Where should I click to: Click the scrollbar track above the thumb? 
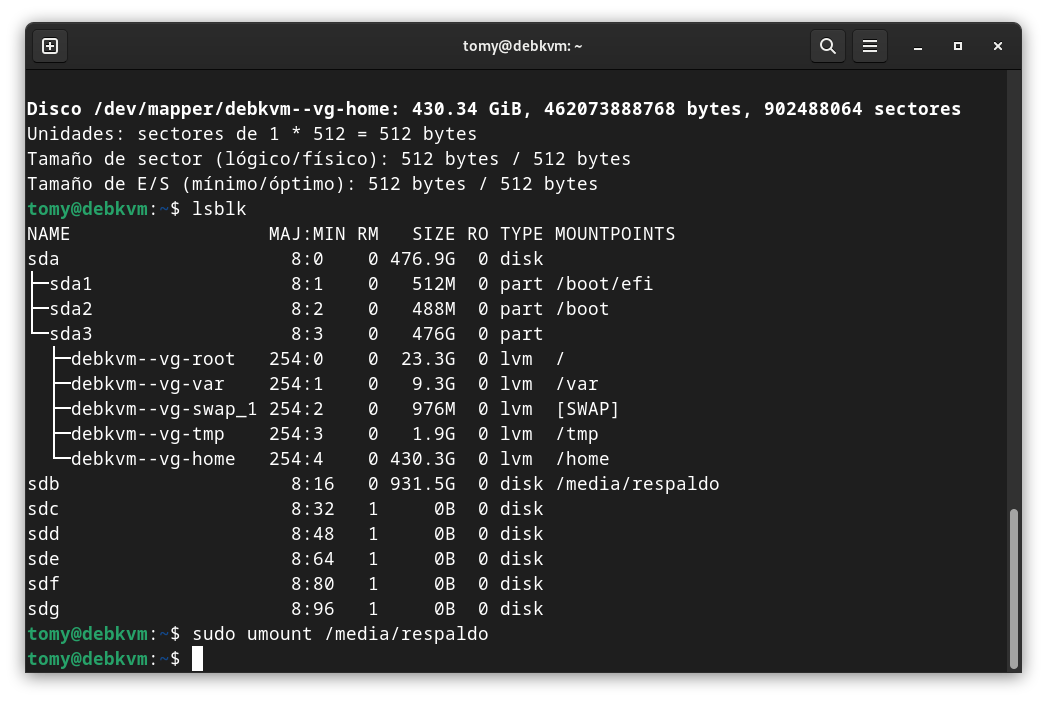[1014, 300]
